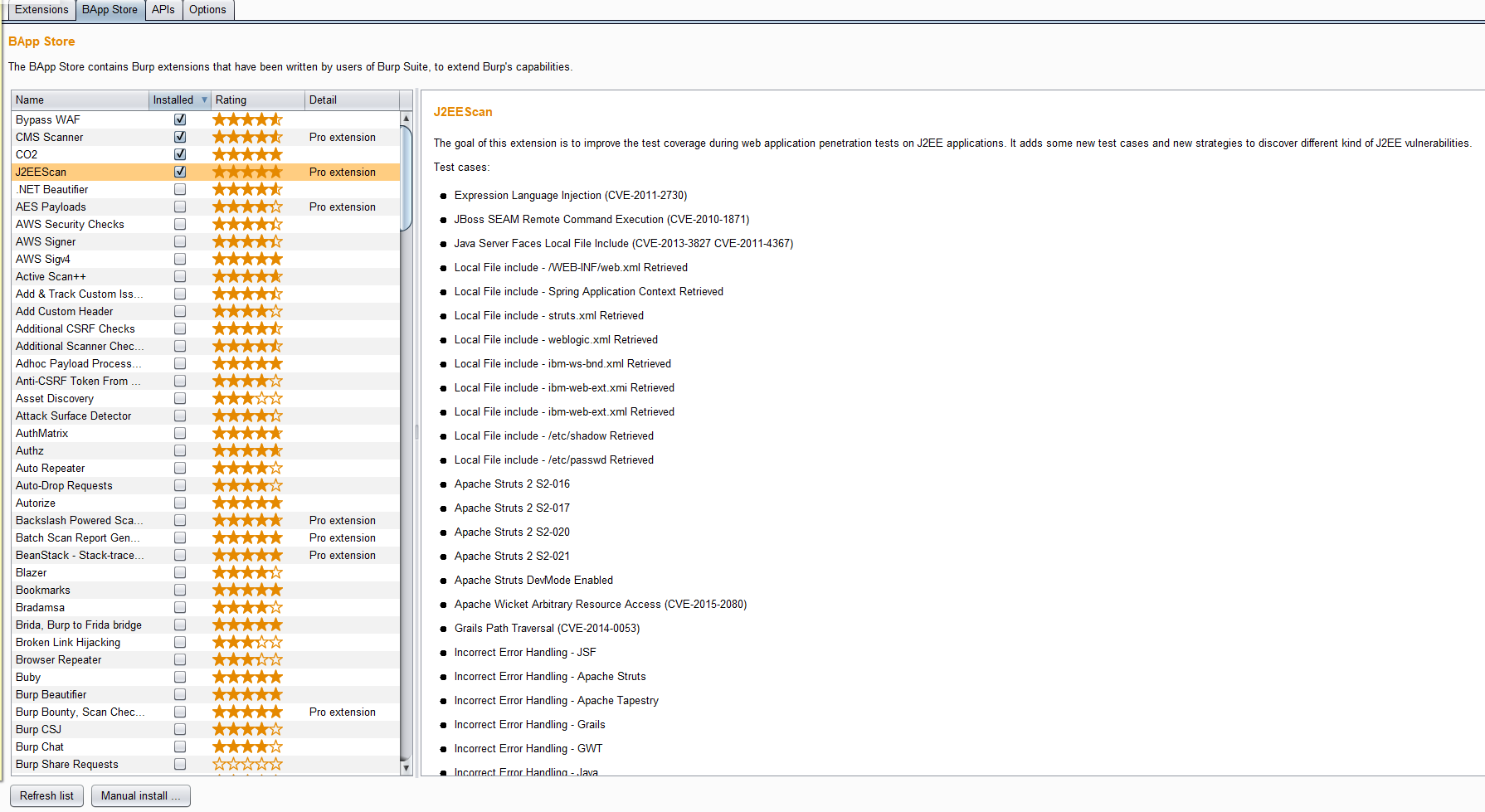Click the star rating of AWS Signer

247,241
